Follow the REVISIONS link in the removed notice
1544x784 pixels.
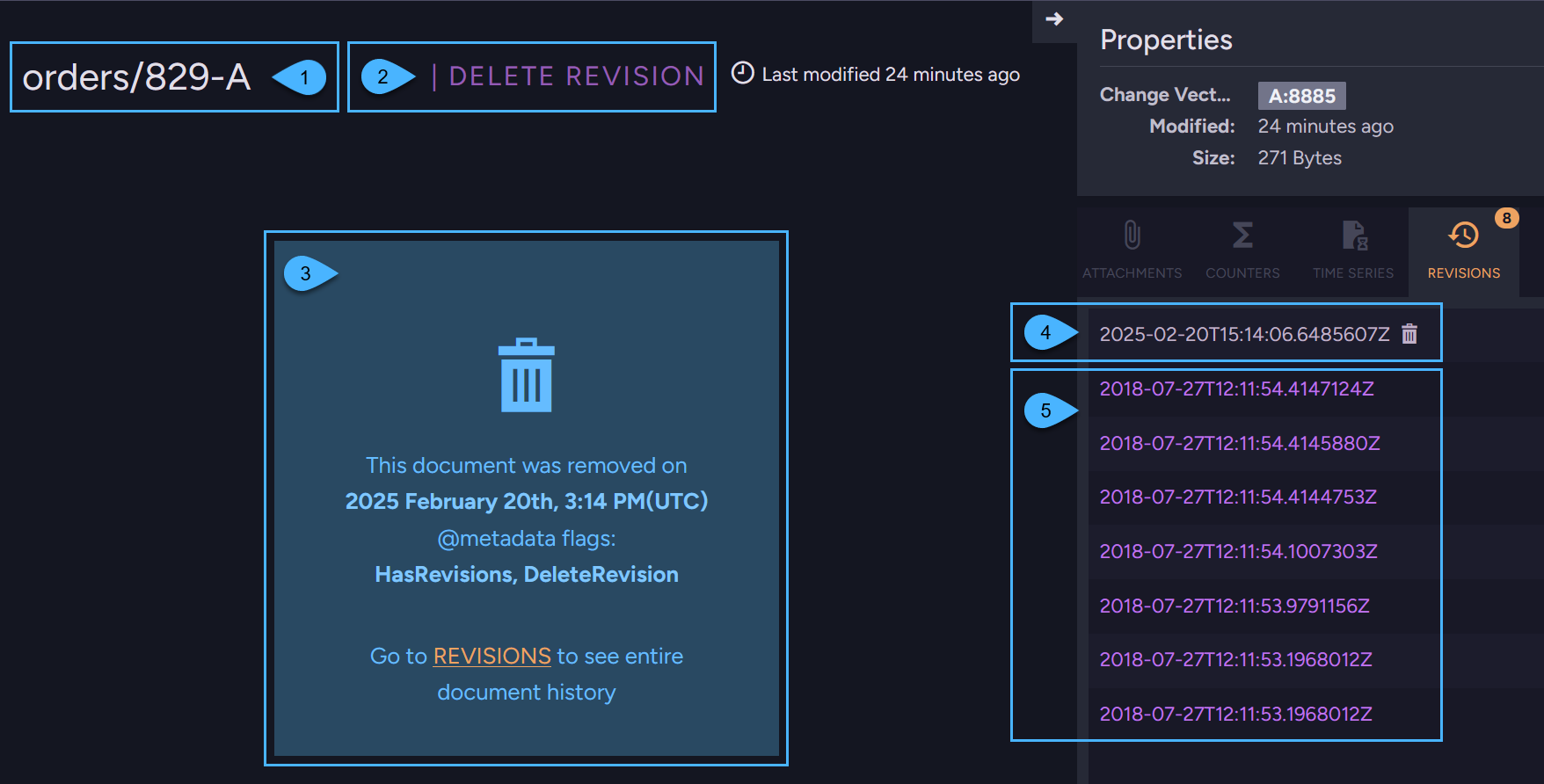492,656
